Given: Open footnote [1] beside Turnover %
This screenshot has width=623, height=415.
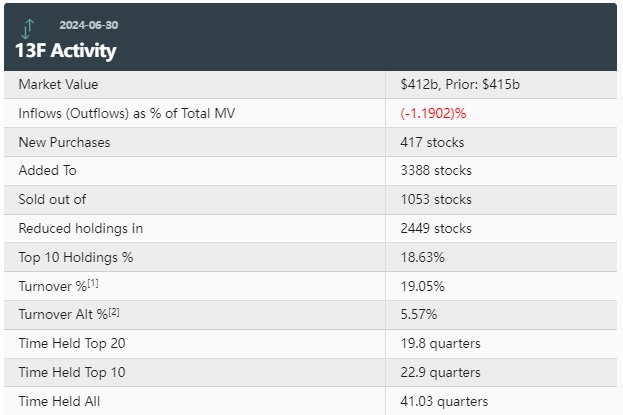Looking at the screenshot, I should (92, 283).
